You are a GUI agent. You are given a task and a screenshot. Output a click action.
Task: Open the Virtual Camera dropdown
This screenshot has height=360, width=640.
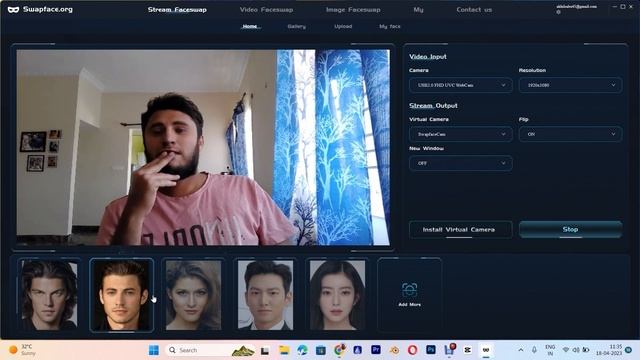pos(460,134)
